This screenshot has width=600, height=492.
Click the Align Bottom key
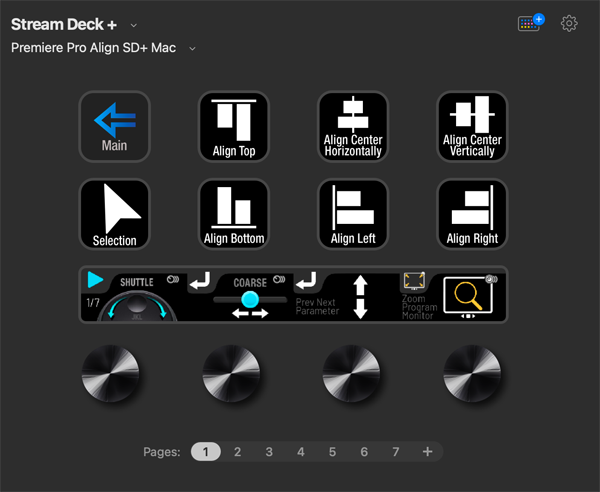[x=234, y=214]
